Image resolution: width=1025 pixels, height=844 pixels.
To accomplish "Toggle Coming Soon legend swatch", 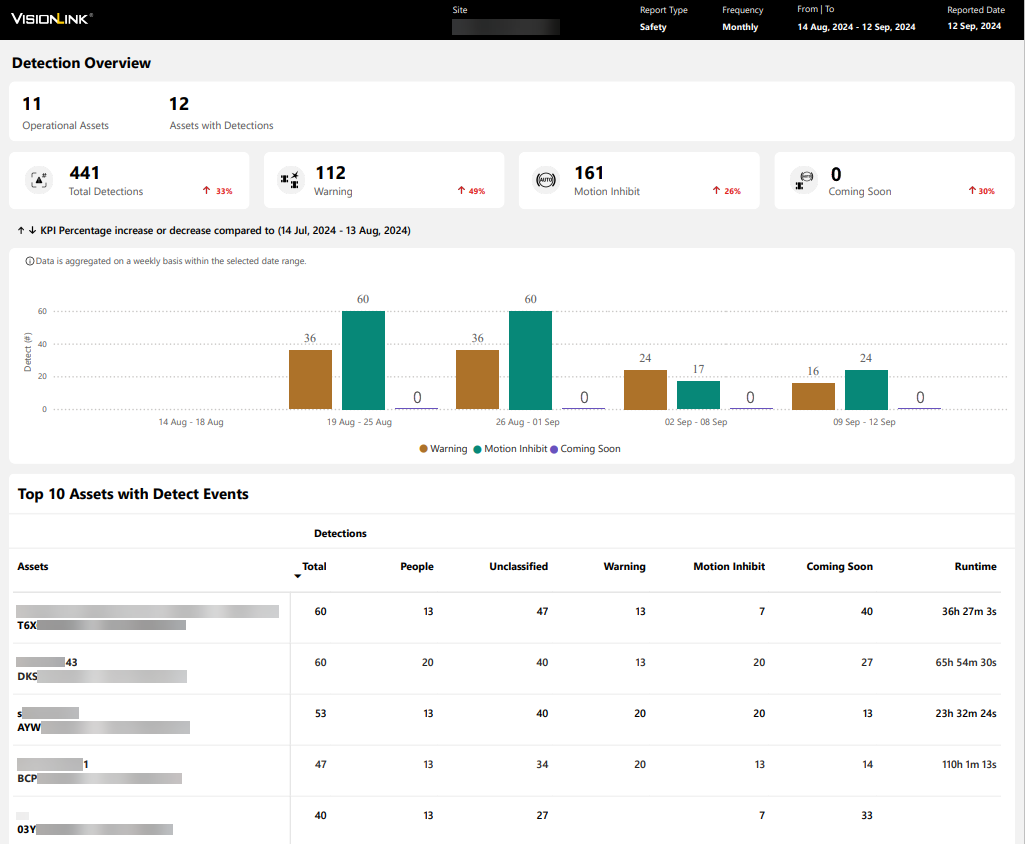I will (554, 448).
